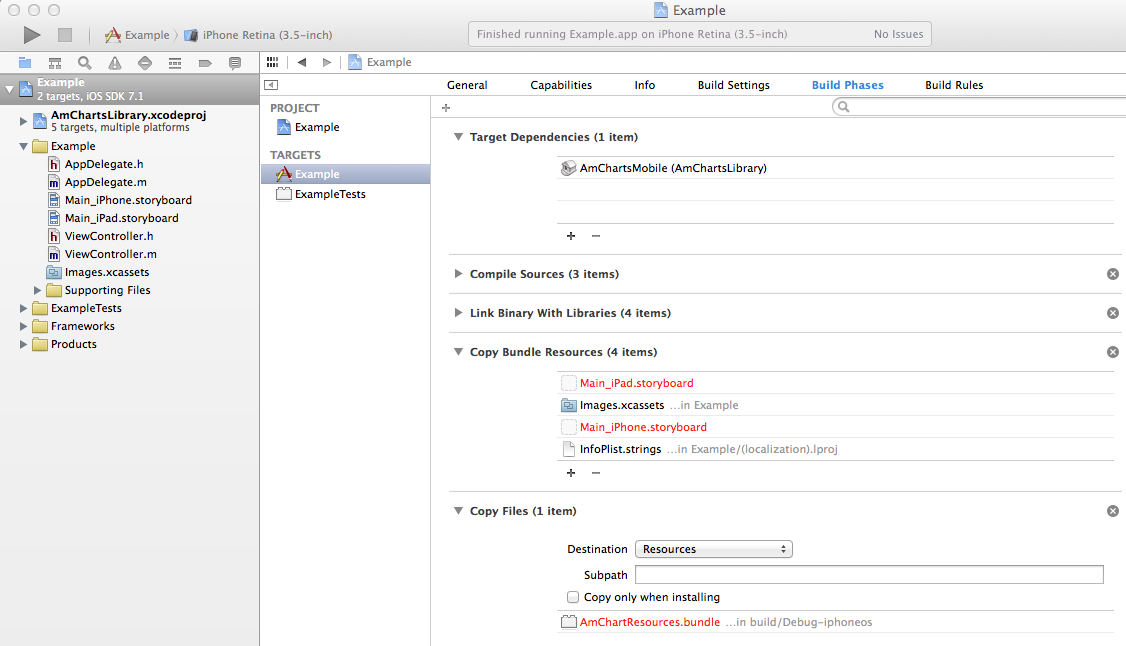
Task: Collapse the Example project root
Action: tap(9, 90)
